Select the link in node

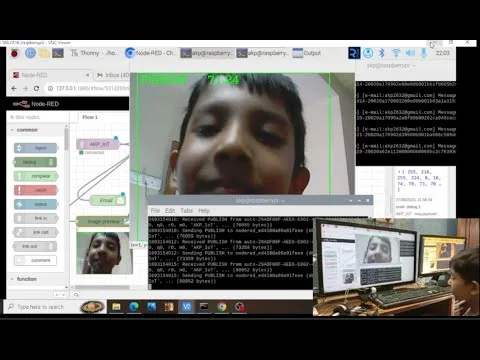[36, 218]
